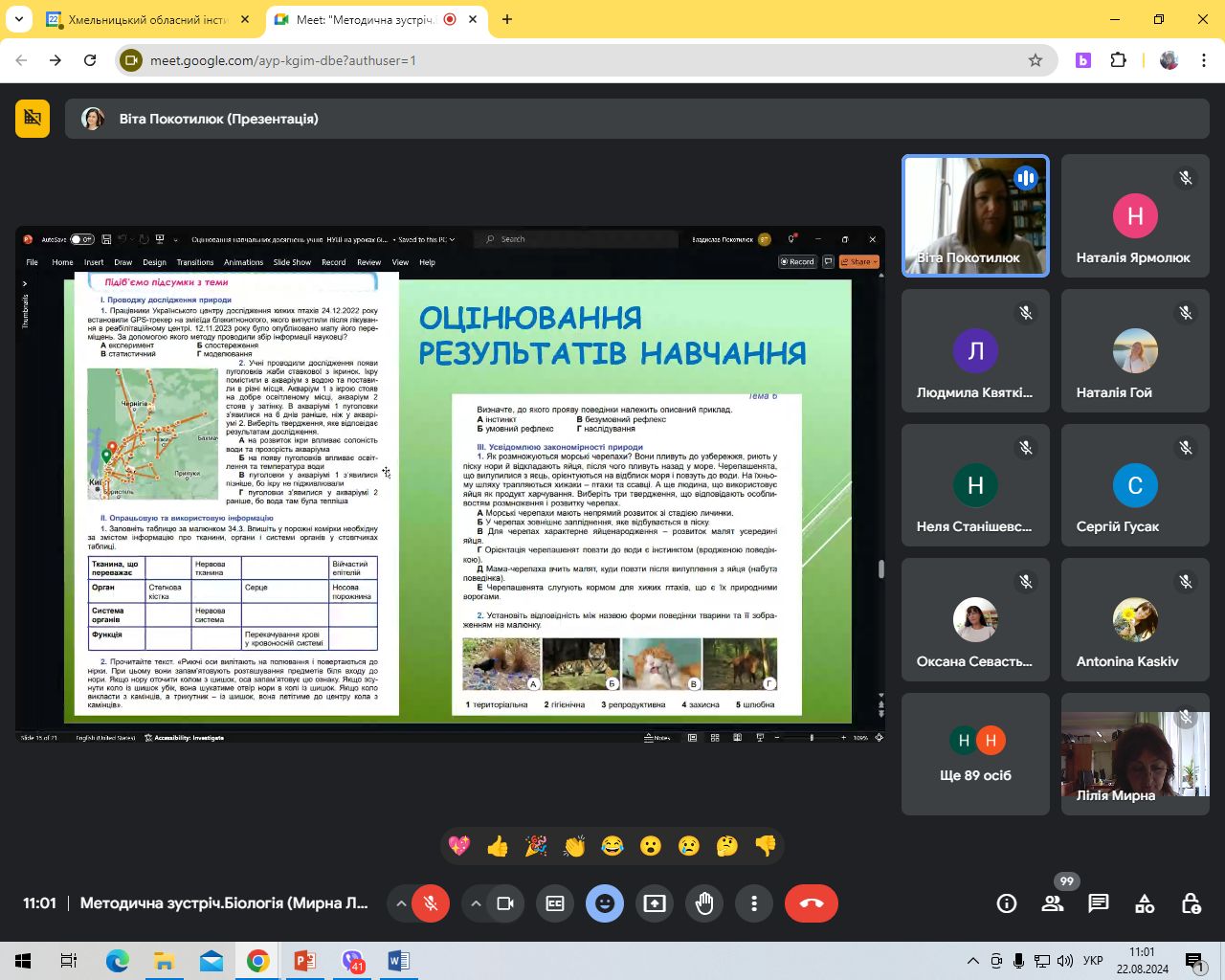This screenshot has height=980, width=1225.
Task: Expand audio settings arrow beside microphone
Action: tap(401, 903)
